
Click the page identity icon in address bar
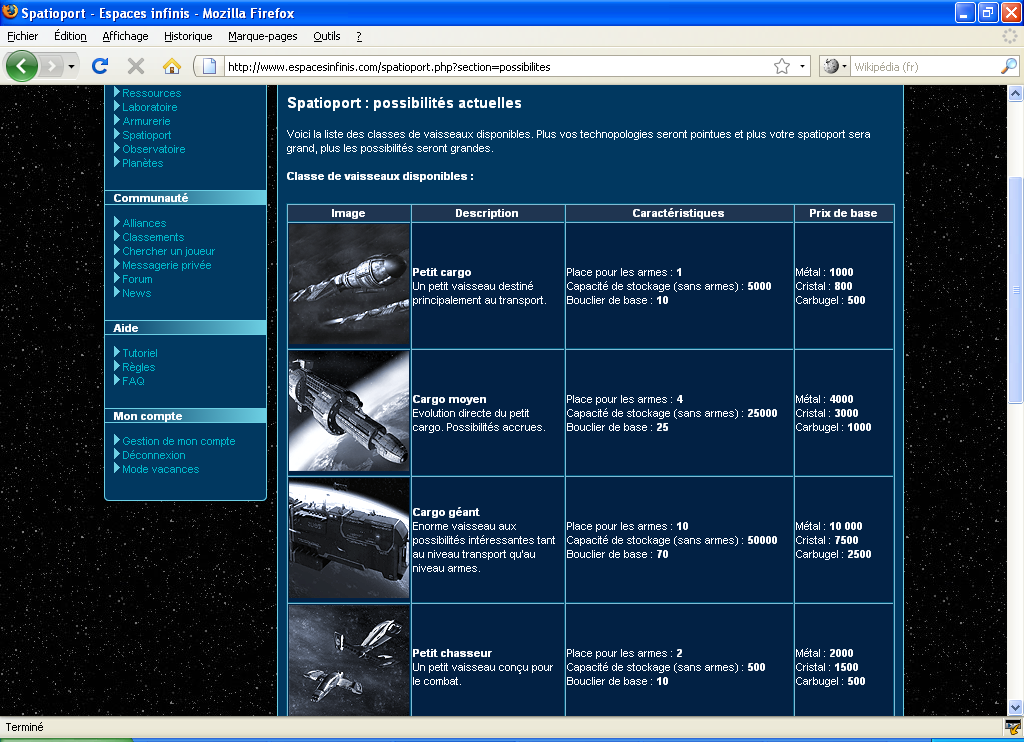(x=209, y=66)
